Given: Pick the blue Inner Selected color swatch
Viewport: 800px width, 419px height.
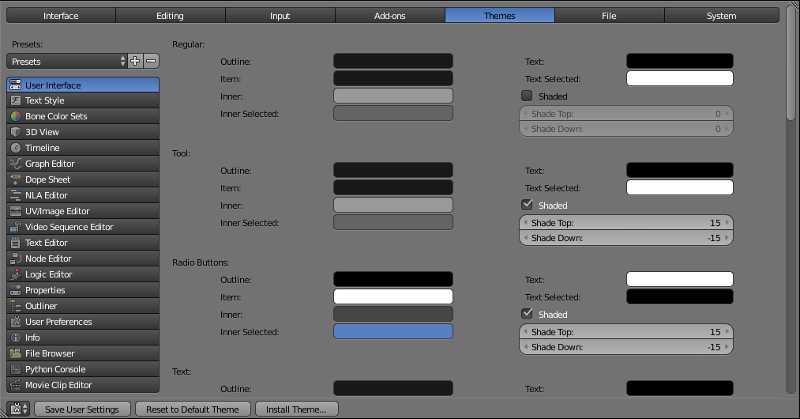Looking at the screenshot, I should tap(392, 332).
